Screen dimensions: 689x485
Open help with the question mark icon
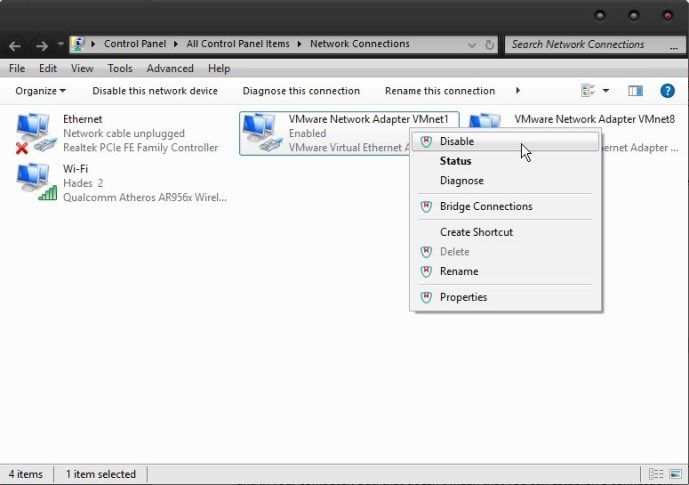(667, 91)
